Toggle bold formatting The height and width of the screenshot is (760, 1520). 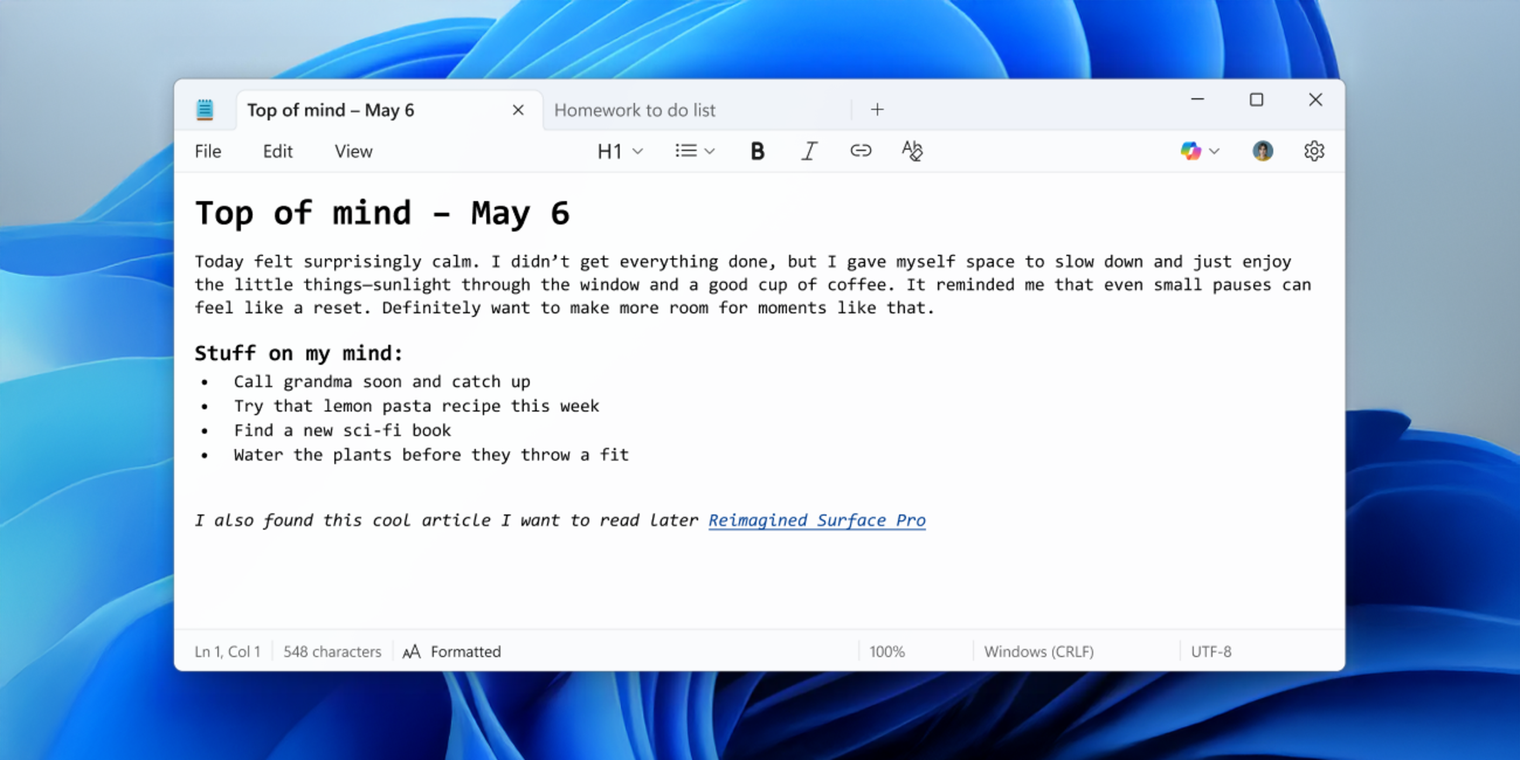(x=757, y=151)
